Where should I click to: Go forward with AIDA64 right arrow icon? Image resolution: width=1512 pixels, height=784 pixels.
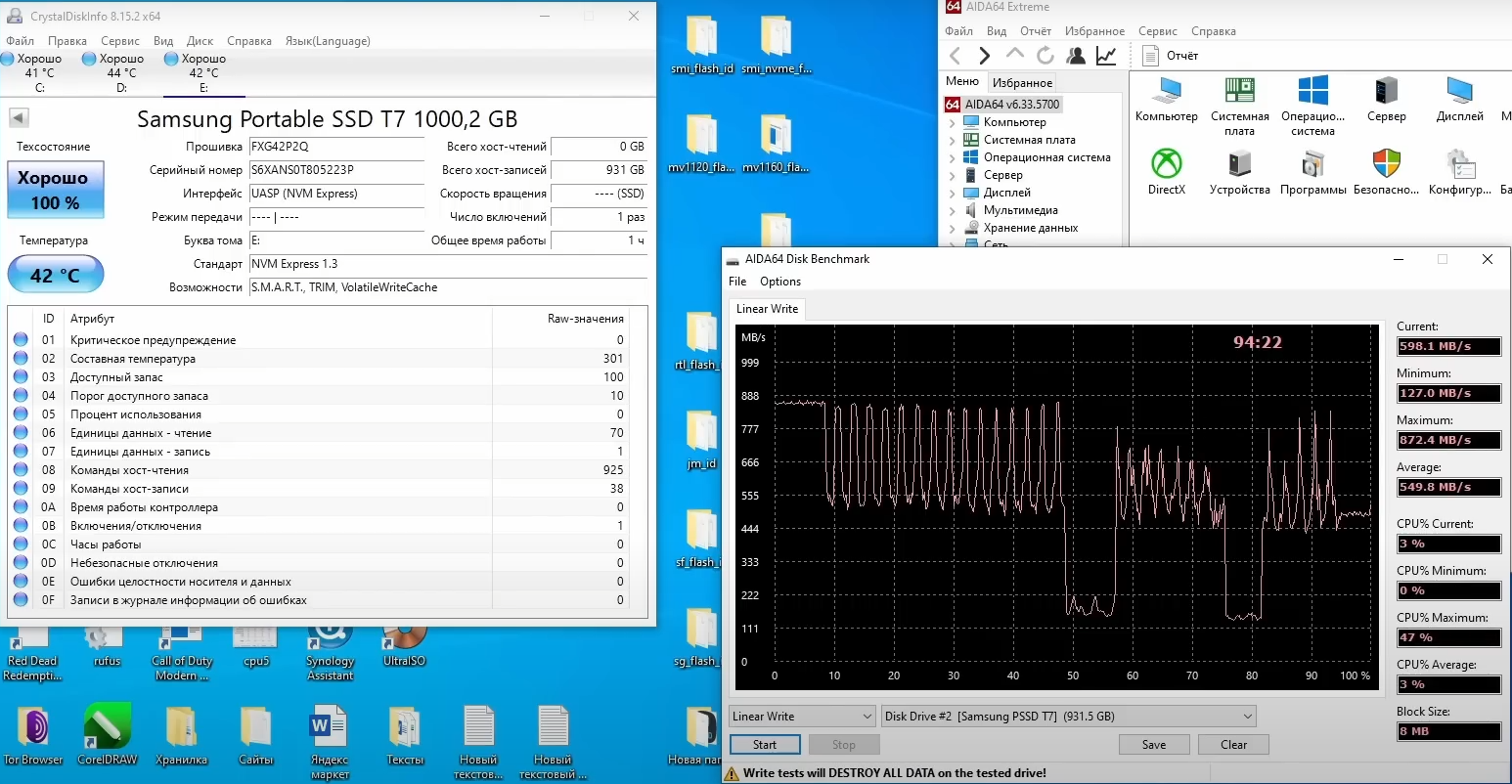(985, 56)
